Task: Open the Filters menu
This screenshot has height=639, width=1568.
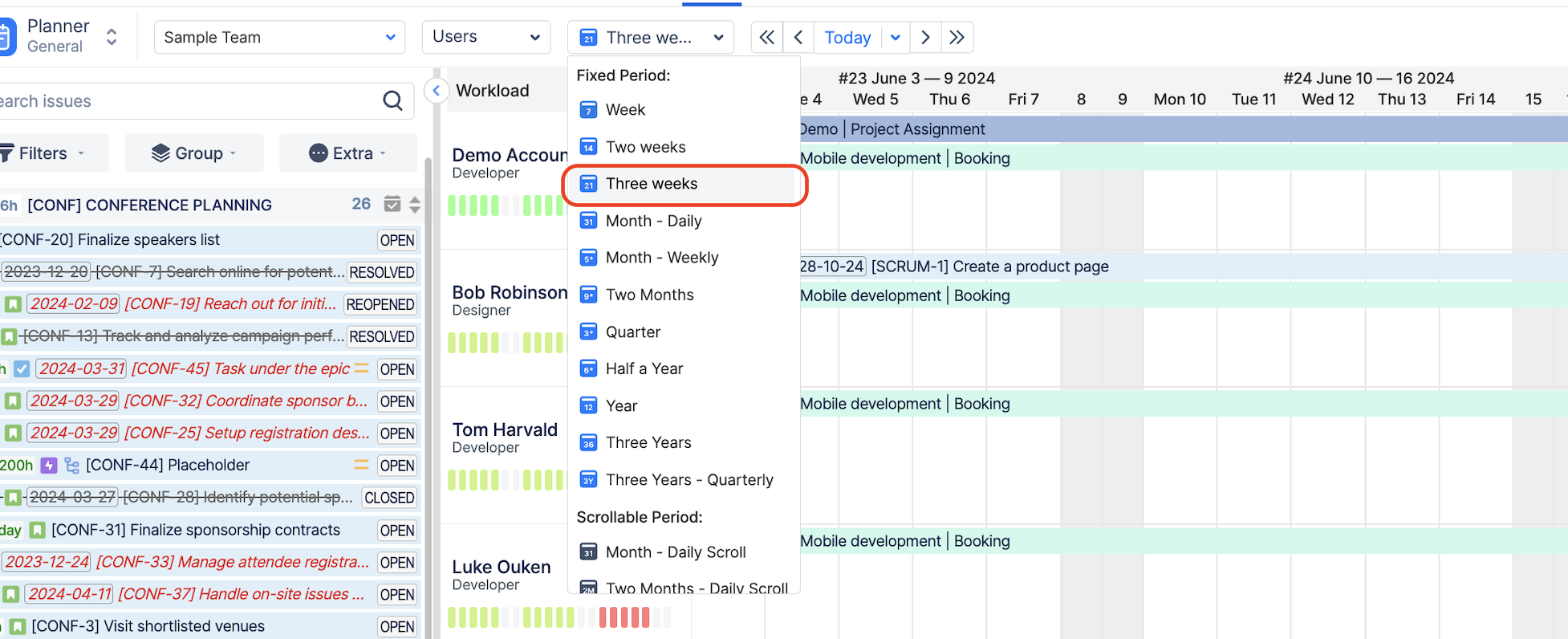Action: coord(45,153)
